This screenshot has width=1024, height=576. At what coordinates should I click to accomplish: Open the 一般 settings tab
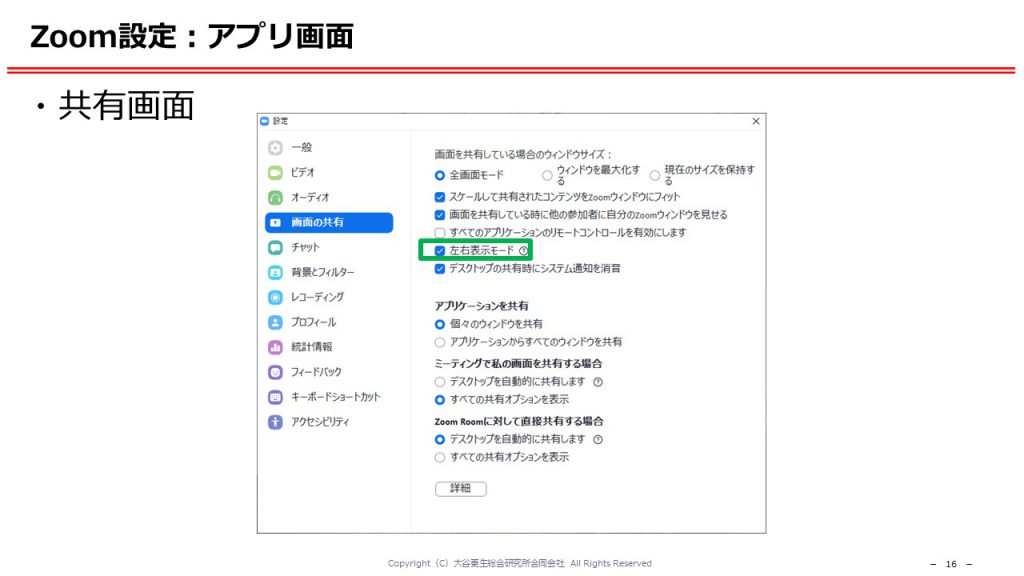tap(329, 148)
